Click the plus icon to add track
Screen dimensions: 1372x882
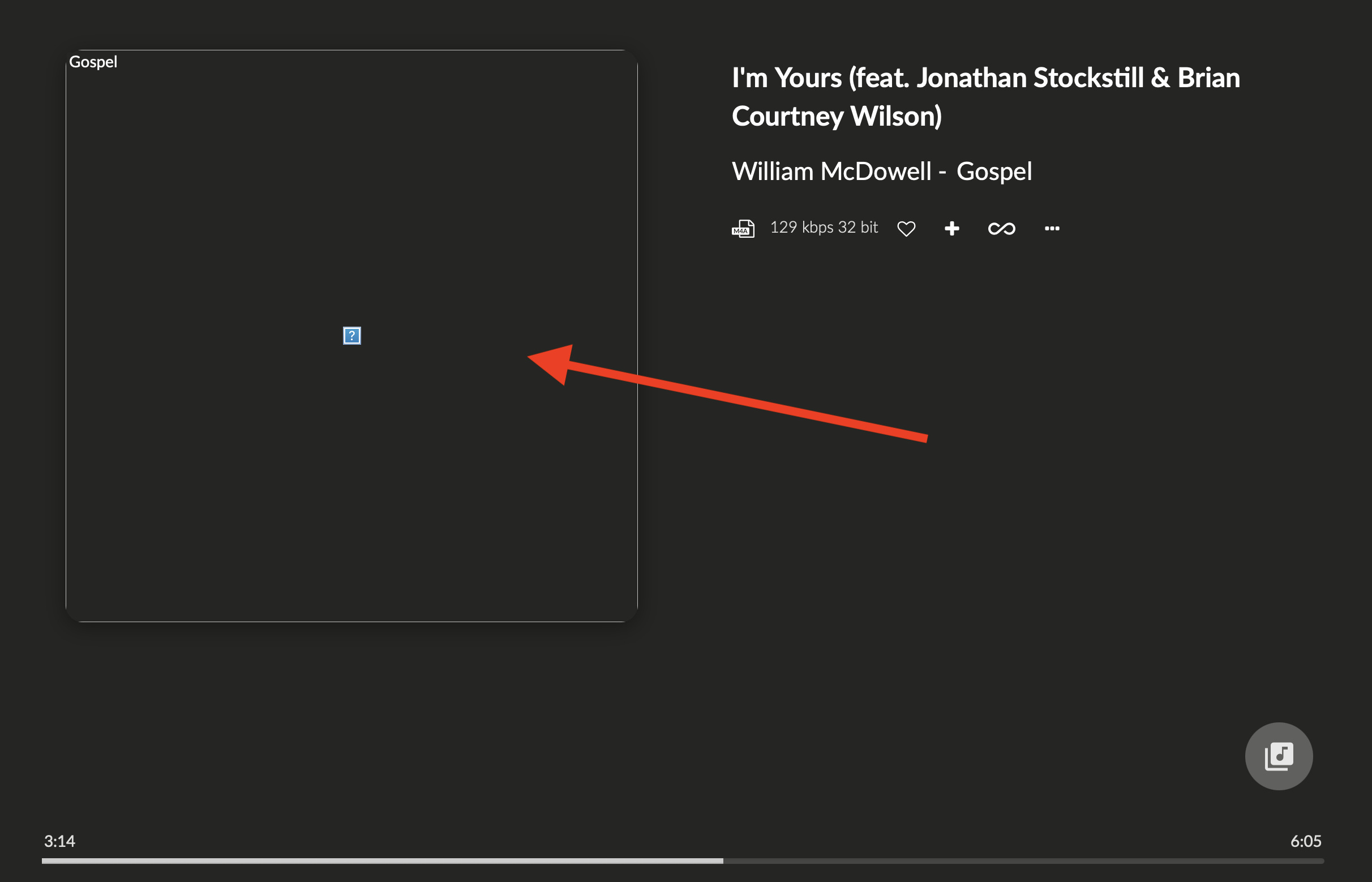click(x=951, y=229)
